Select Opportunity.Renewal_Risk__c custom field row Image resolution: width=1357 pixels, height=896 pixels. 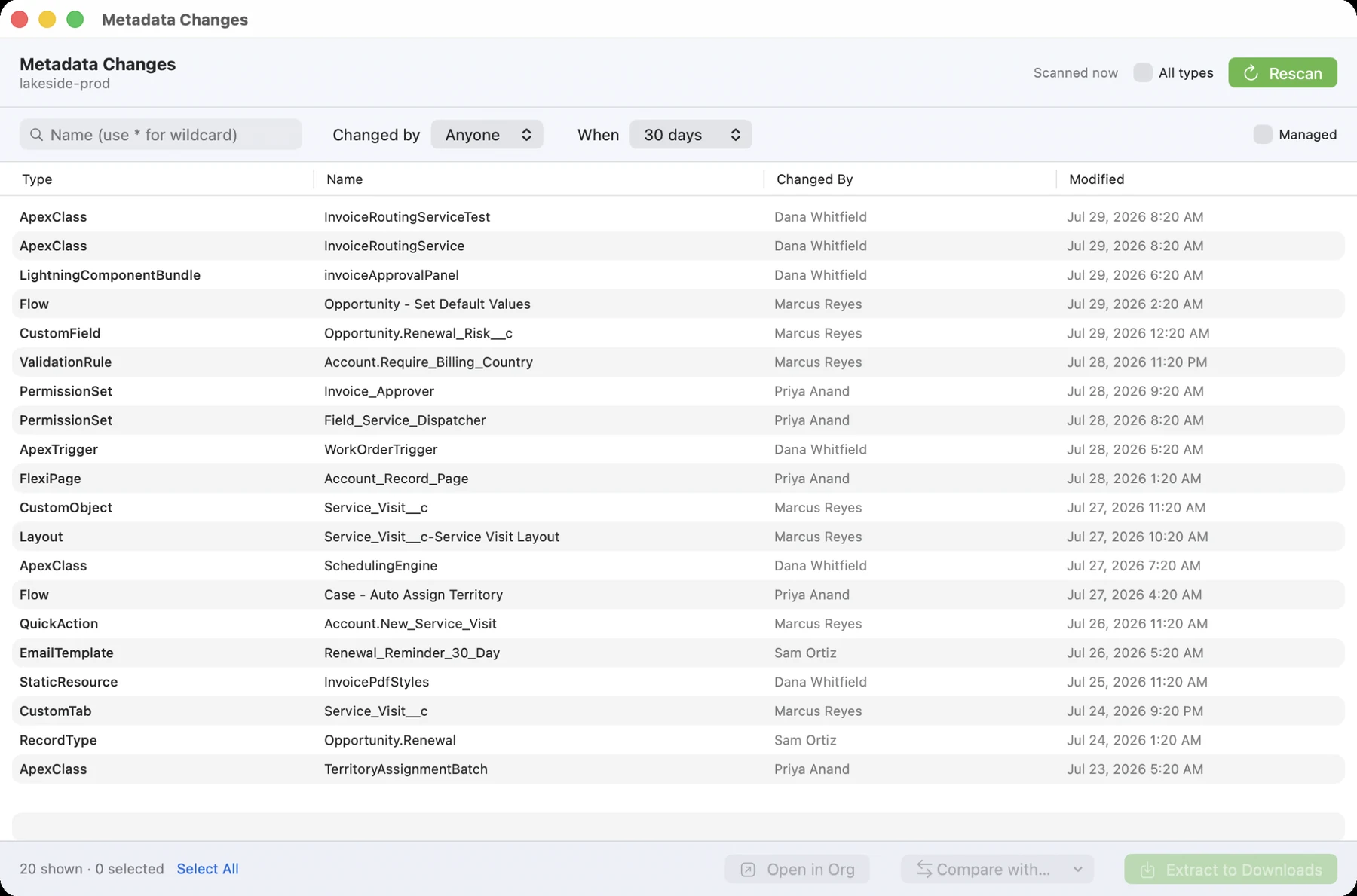(678, 333)
